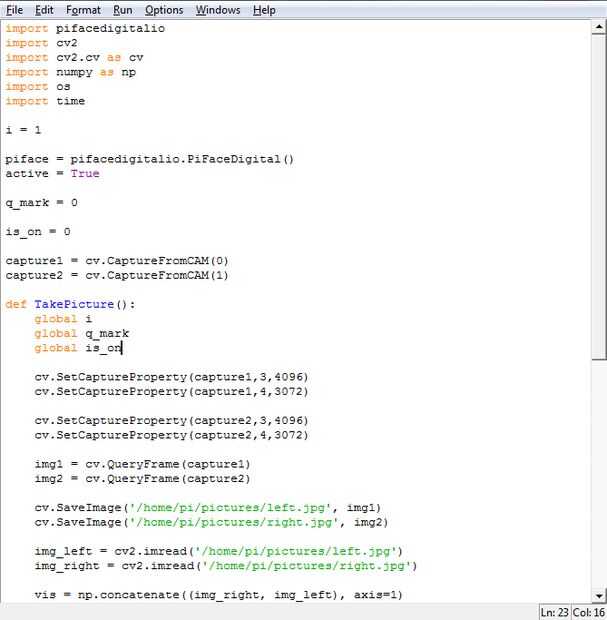
Task: Click the SaveImage right.jpg path string
Action: pyautogui.click(x=234, y=522)
